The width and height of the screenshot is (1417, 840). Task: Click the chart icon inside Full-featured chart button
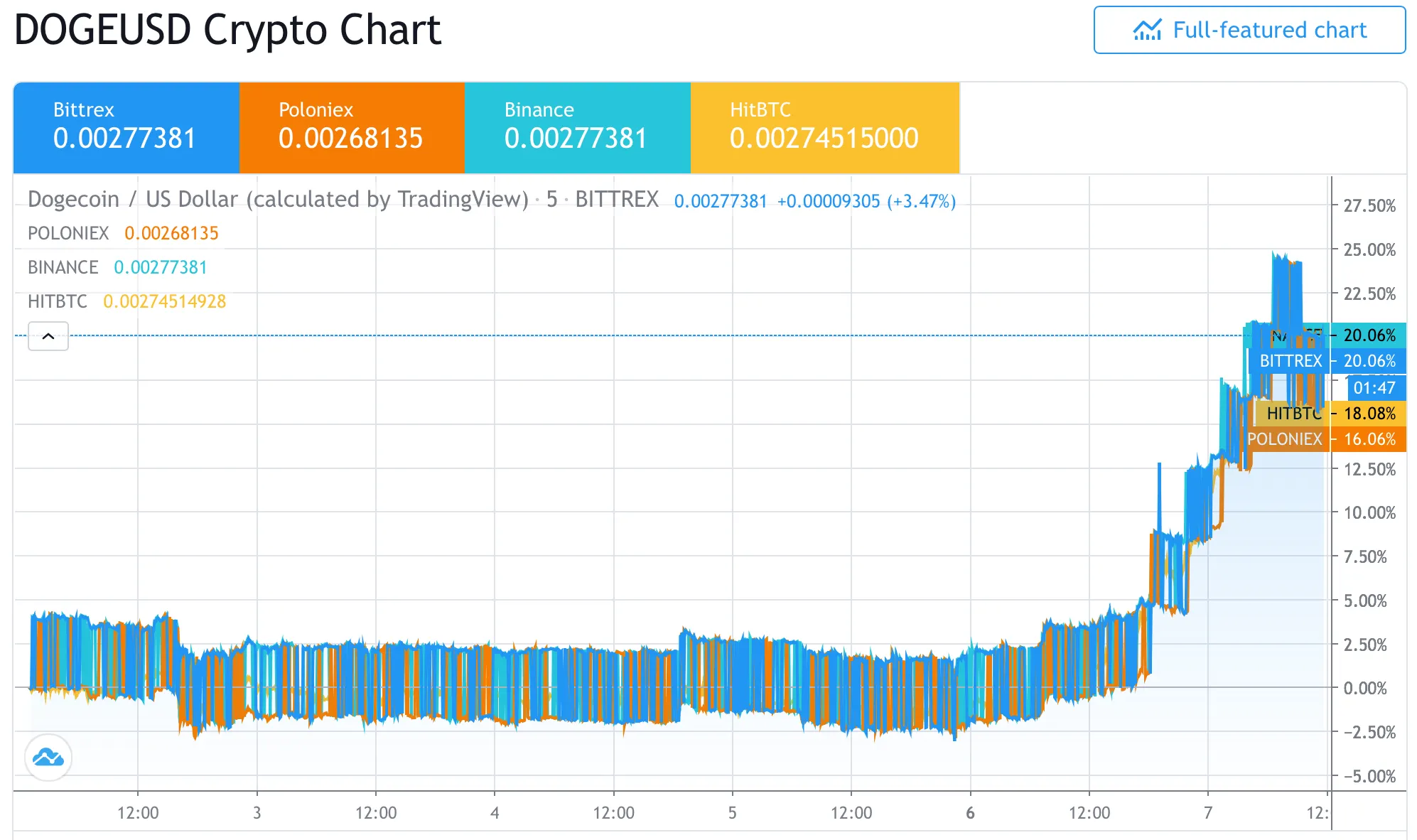pyautogui.click(x=1147, y=30)
